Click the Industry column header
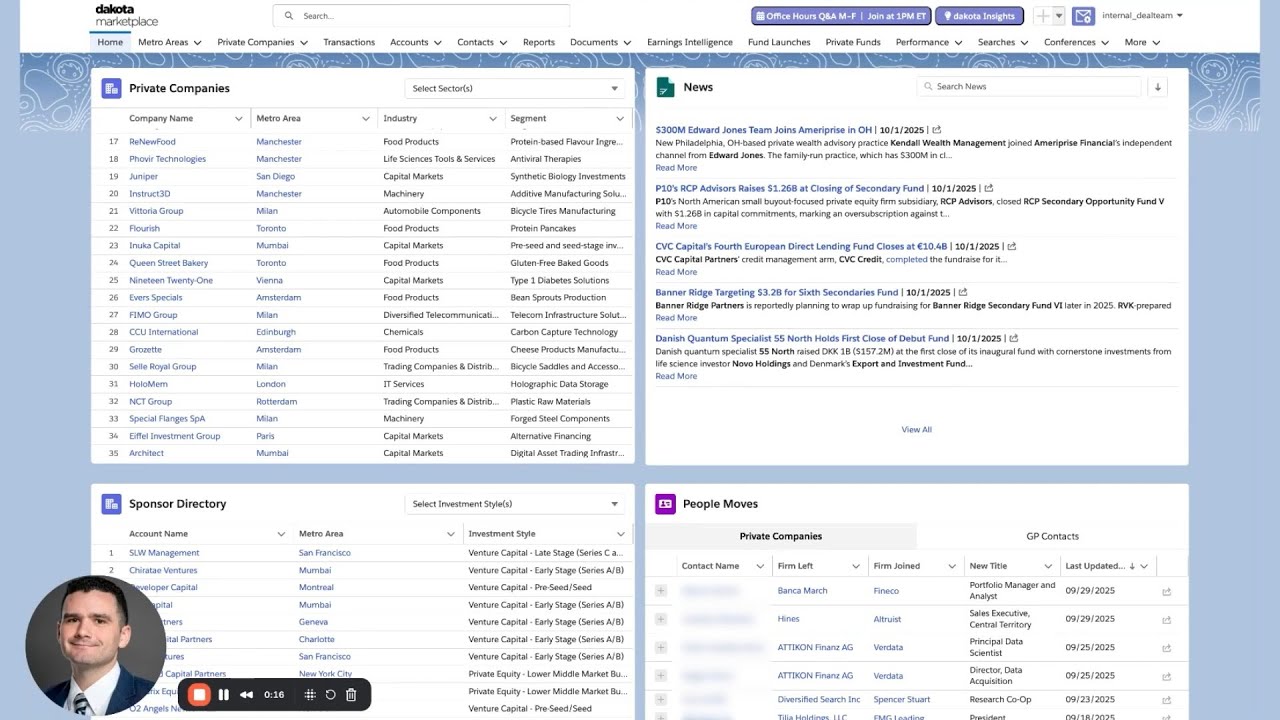The image size is (1280, 720). 400,119
